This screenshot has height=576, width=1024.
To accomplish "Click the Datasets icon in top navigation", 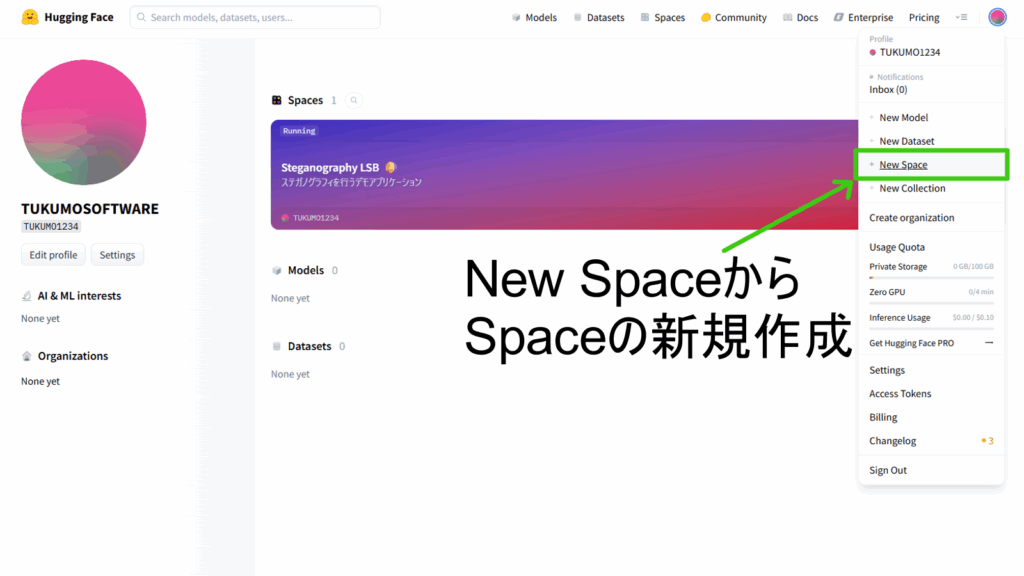I will point(576,17).
